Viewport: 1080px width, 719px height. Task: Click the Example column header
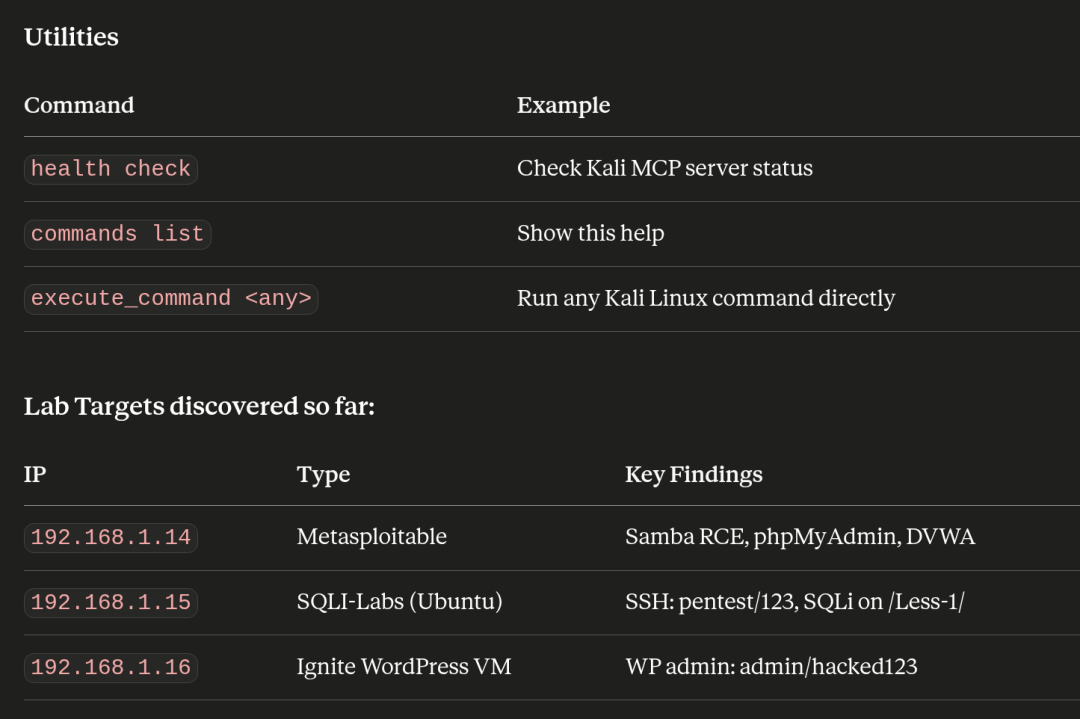(563, 105)
